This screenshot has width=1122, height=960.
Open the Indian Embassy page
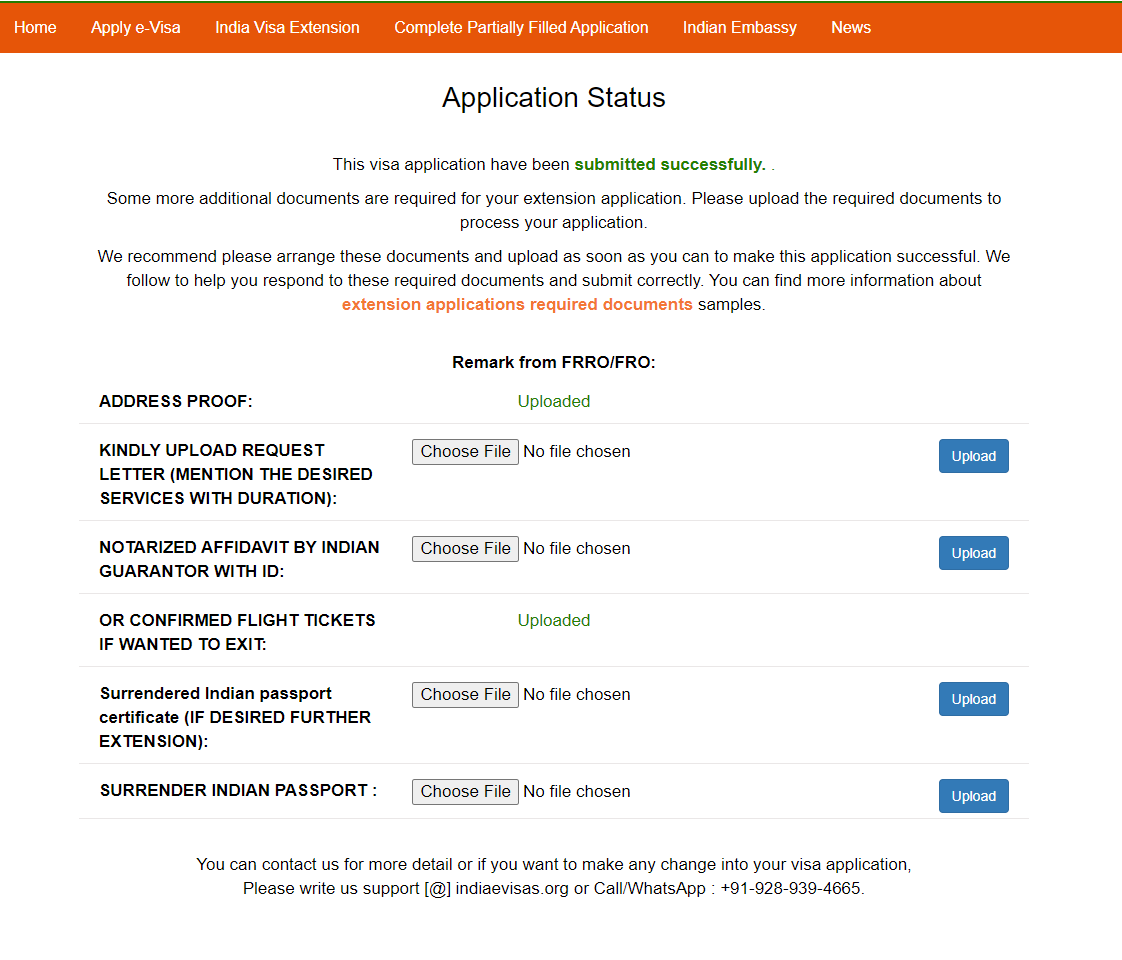(x=740, y=27)
